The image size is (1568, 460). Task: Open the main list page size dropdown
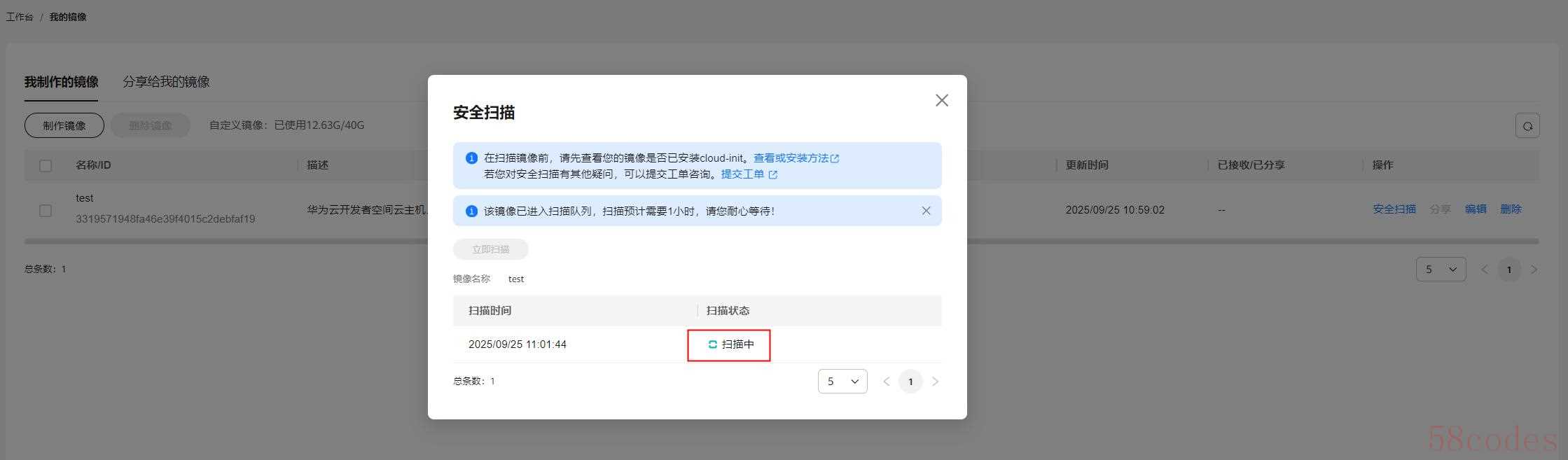[1441, 270]
